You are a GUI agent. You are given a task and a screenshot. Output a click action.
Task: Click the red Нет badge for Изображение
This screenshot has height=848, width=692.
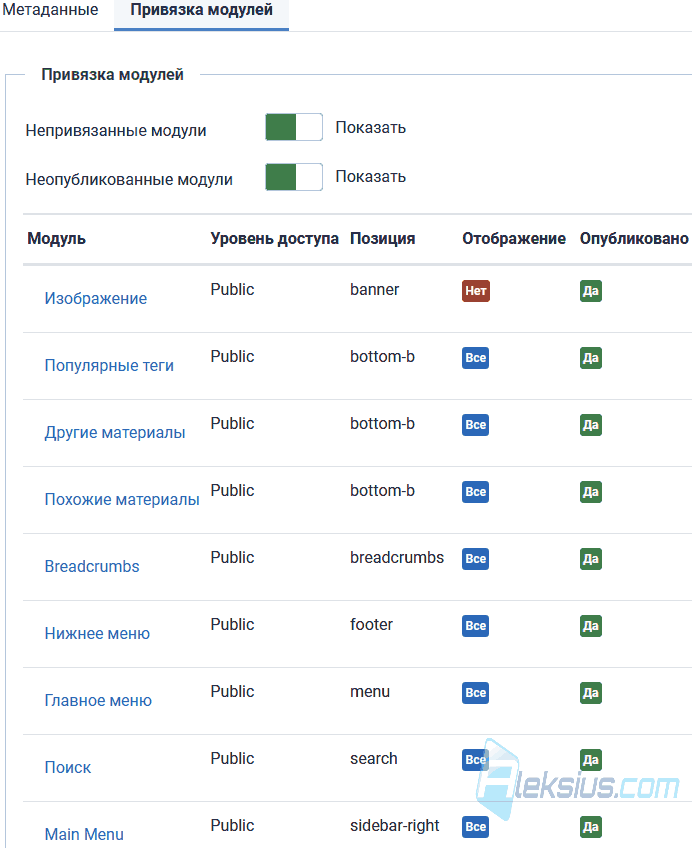476,291
